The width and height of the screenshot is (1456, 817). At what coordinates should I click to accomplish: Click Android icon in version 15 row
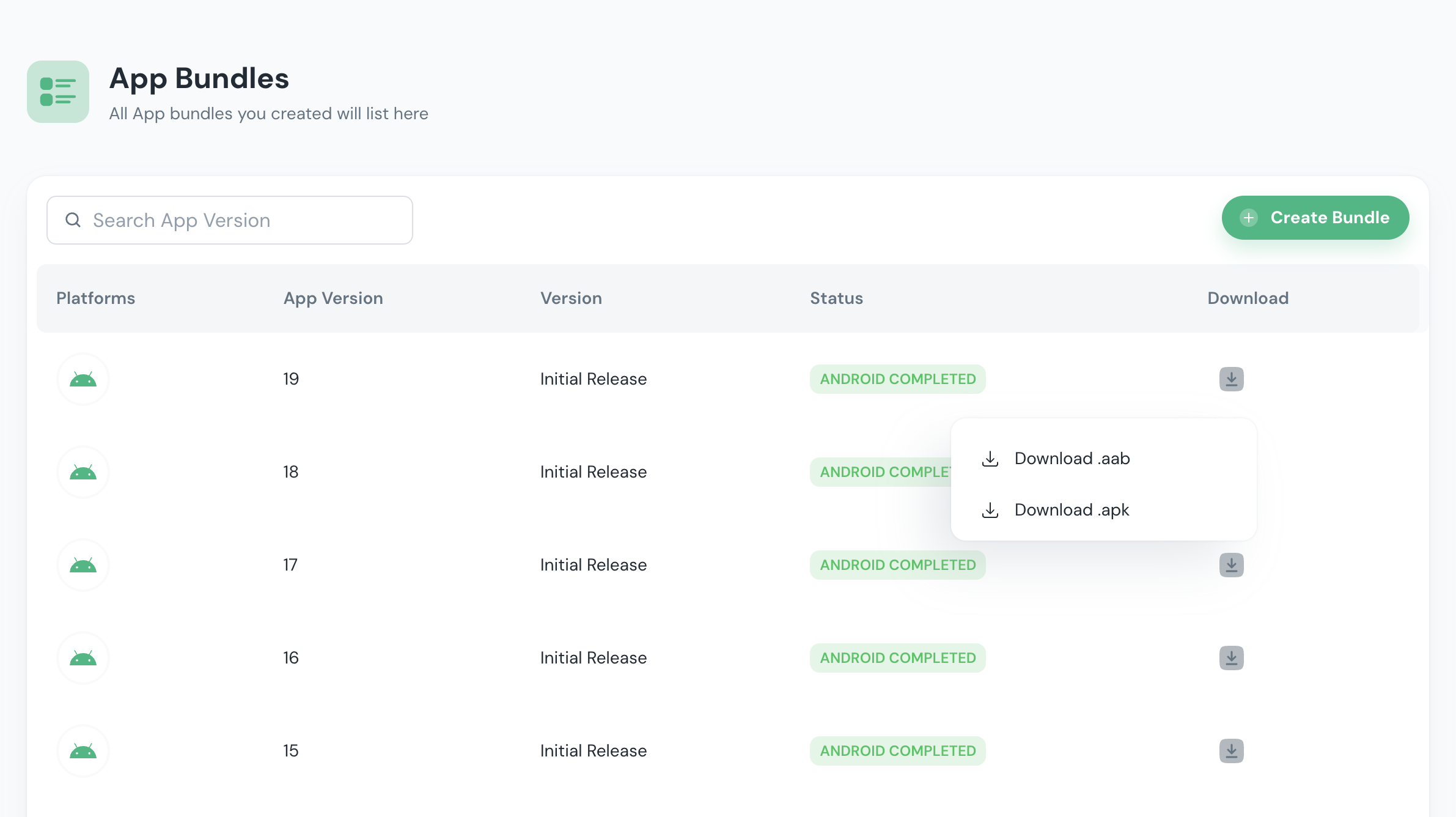(83, 751)
